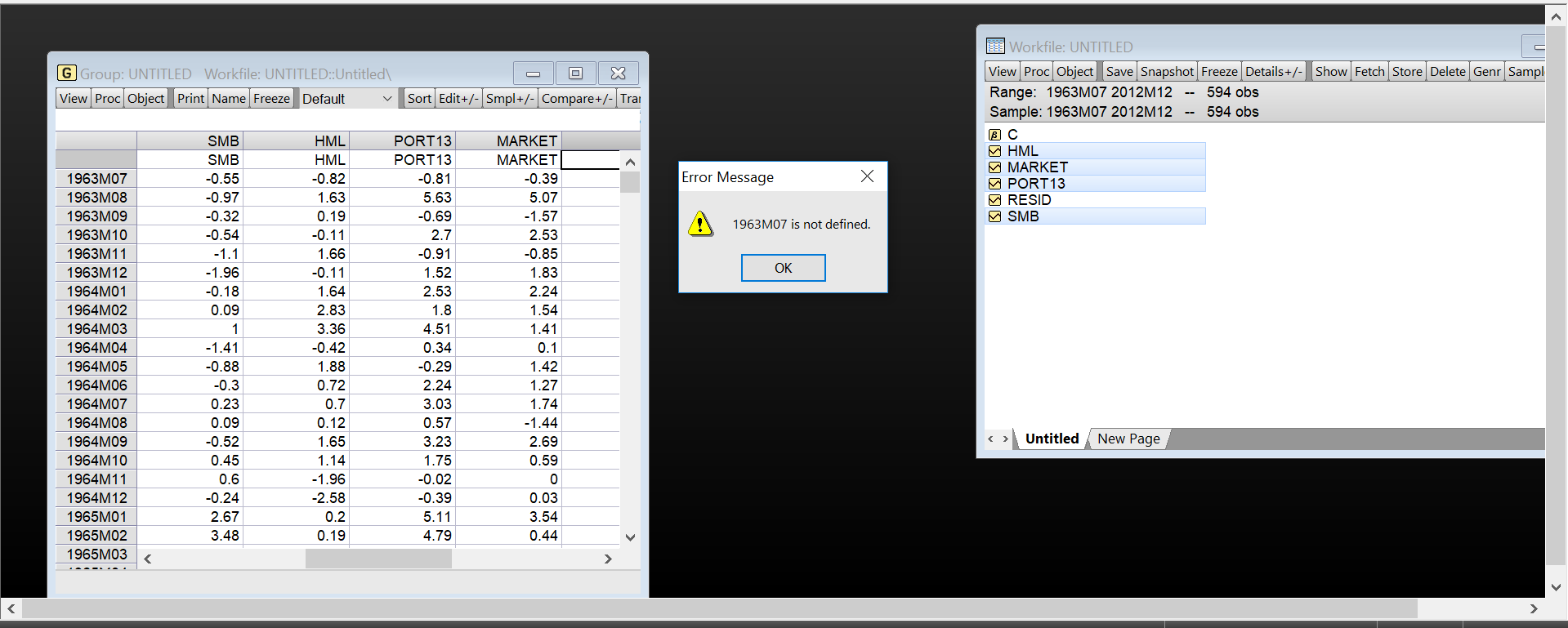1568x628 pixels.
Task: Click the HML column header
Action: 296,141
